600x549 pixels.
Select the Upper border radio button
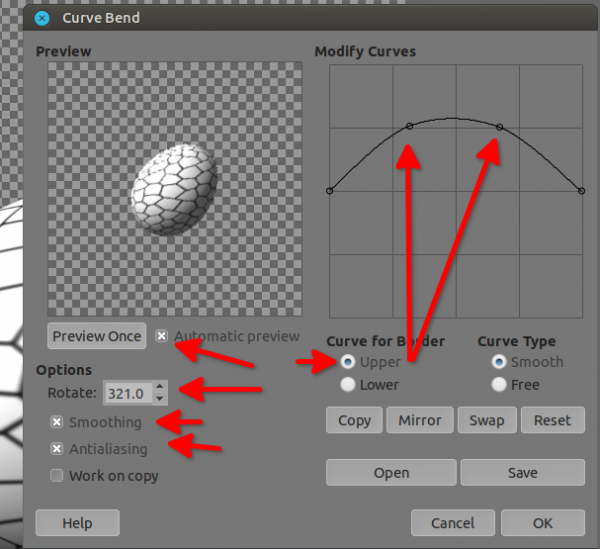click(347, 362)
